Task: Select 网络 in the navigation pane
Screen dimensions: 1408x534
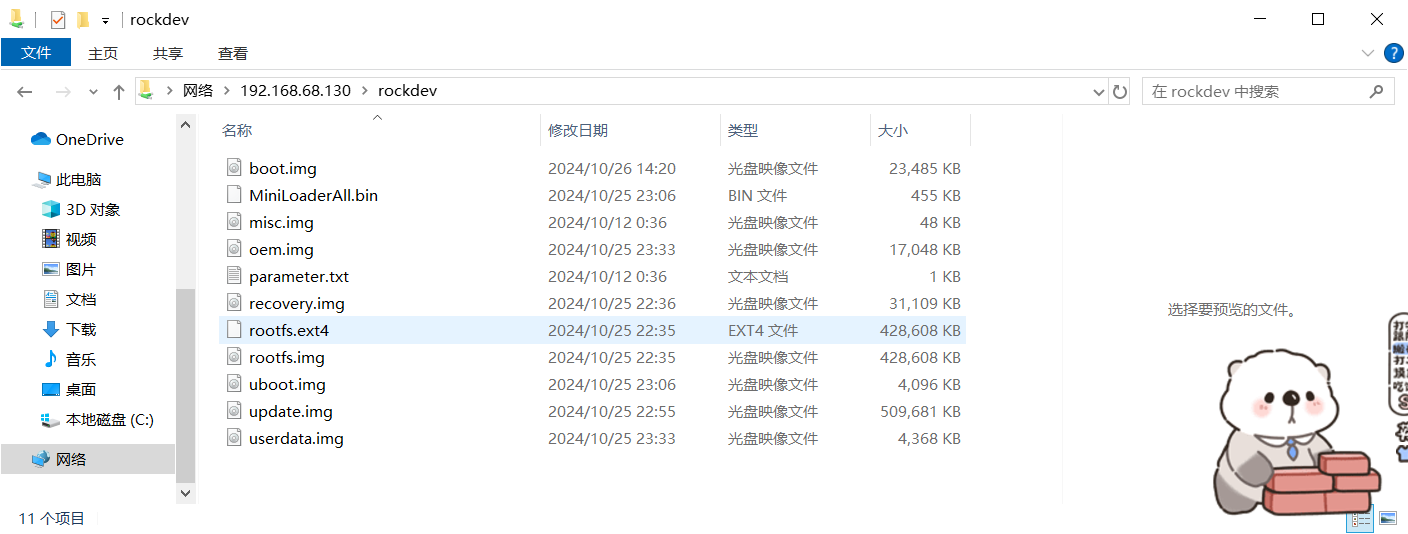Action: coord(71,459)
